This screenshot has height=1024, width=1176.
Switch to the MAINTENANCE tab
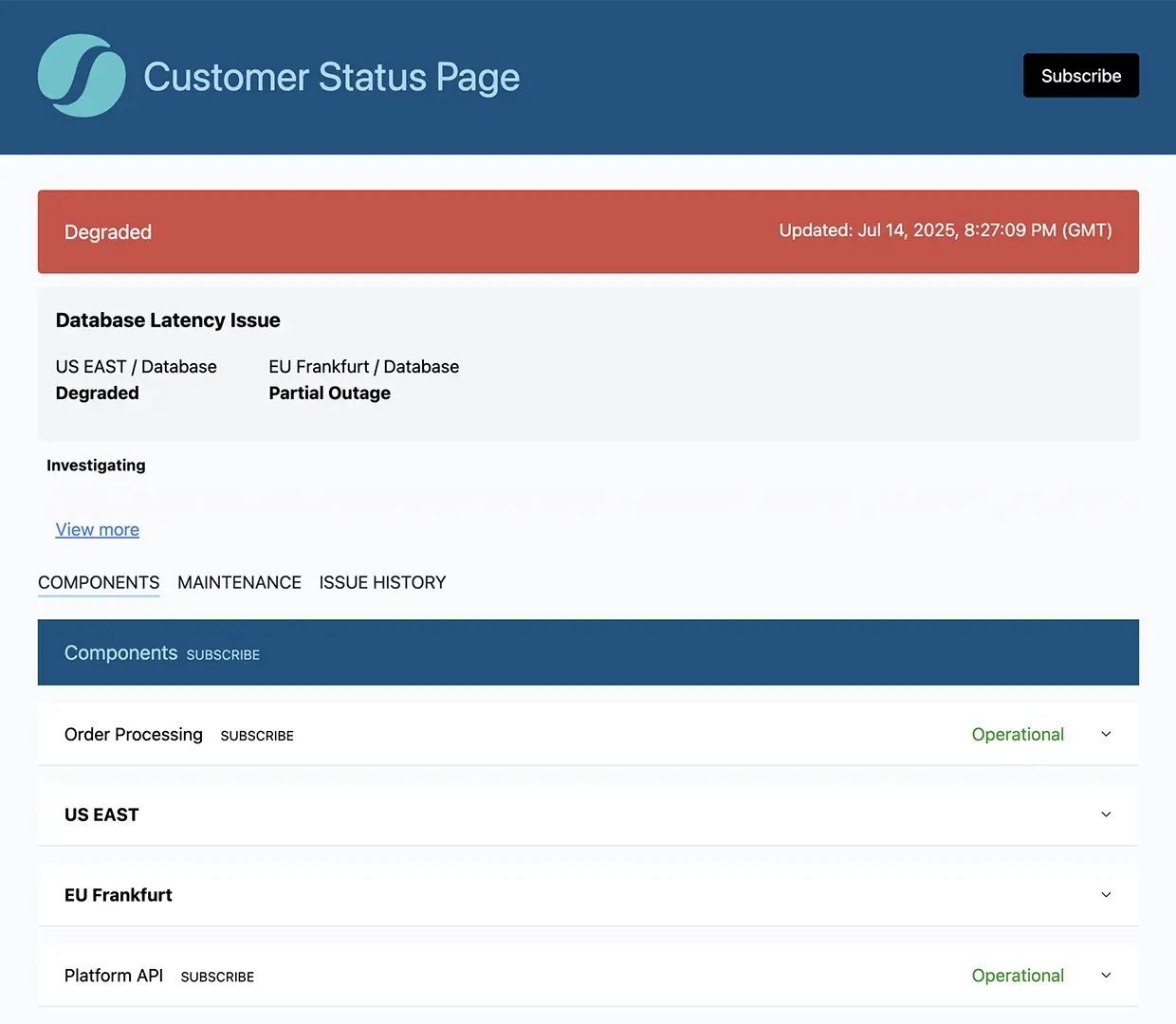tap(239, 582)
